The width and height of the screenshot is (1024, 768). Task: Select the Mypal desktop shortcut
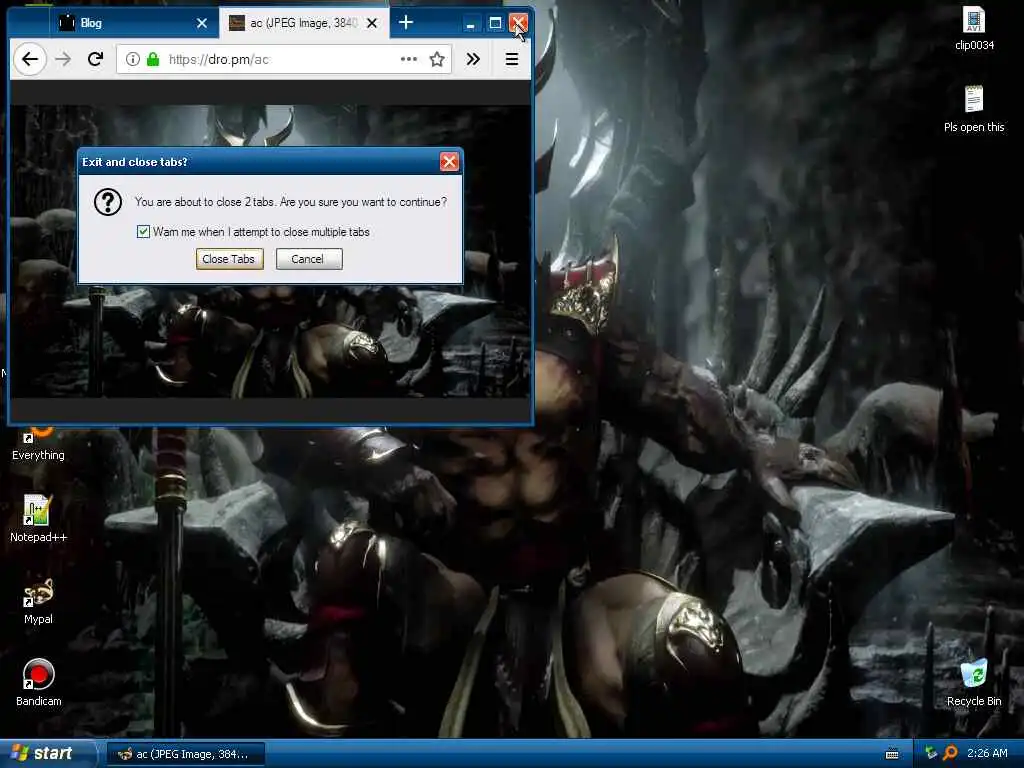click(x=38, y=601)
